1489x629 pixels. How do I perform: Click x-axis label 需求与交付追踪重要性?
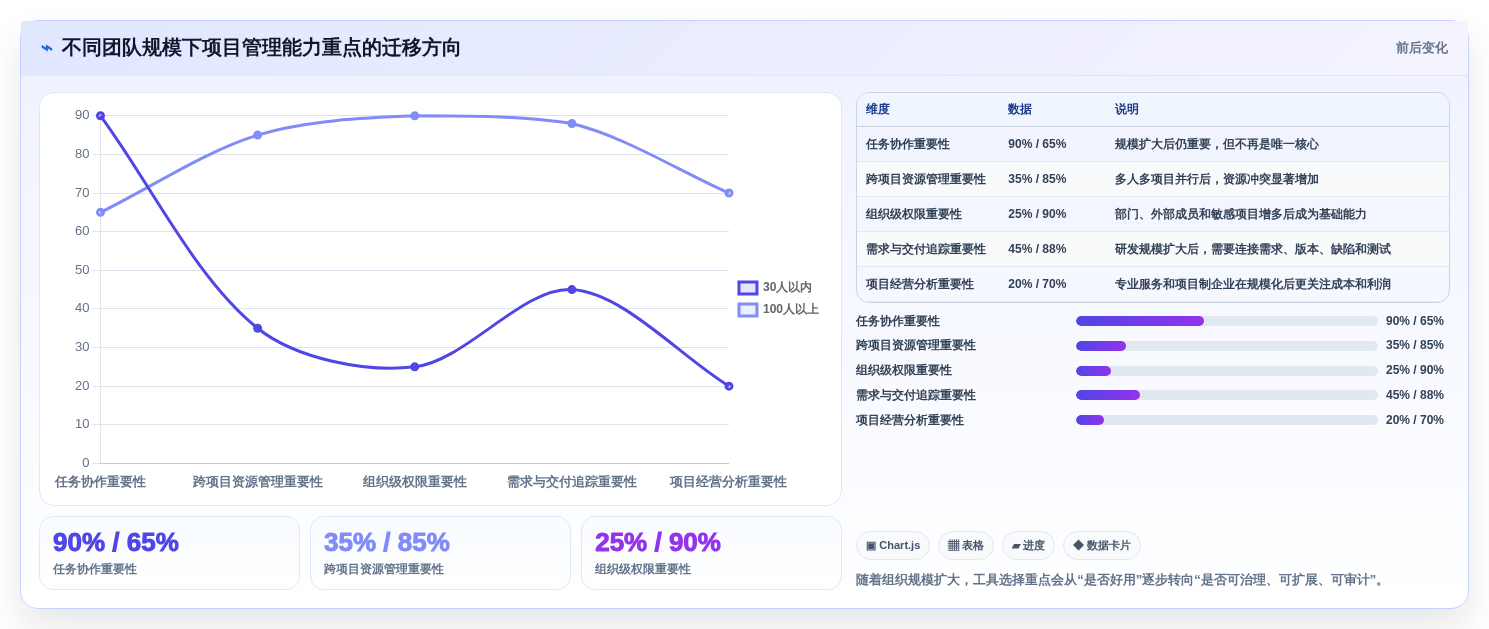pos(572,482)
